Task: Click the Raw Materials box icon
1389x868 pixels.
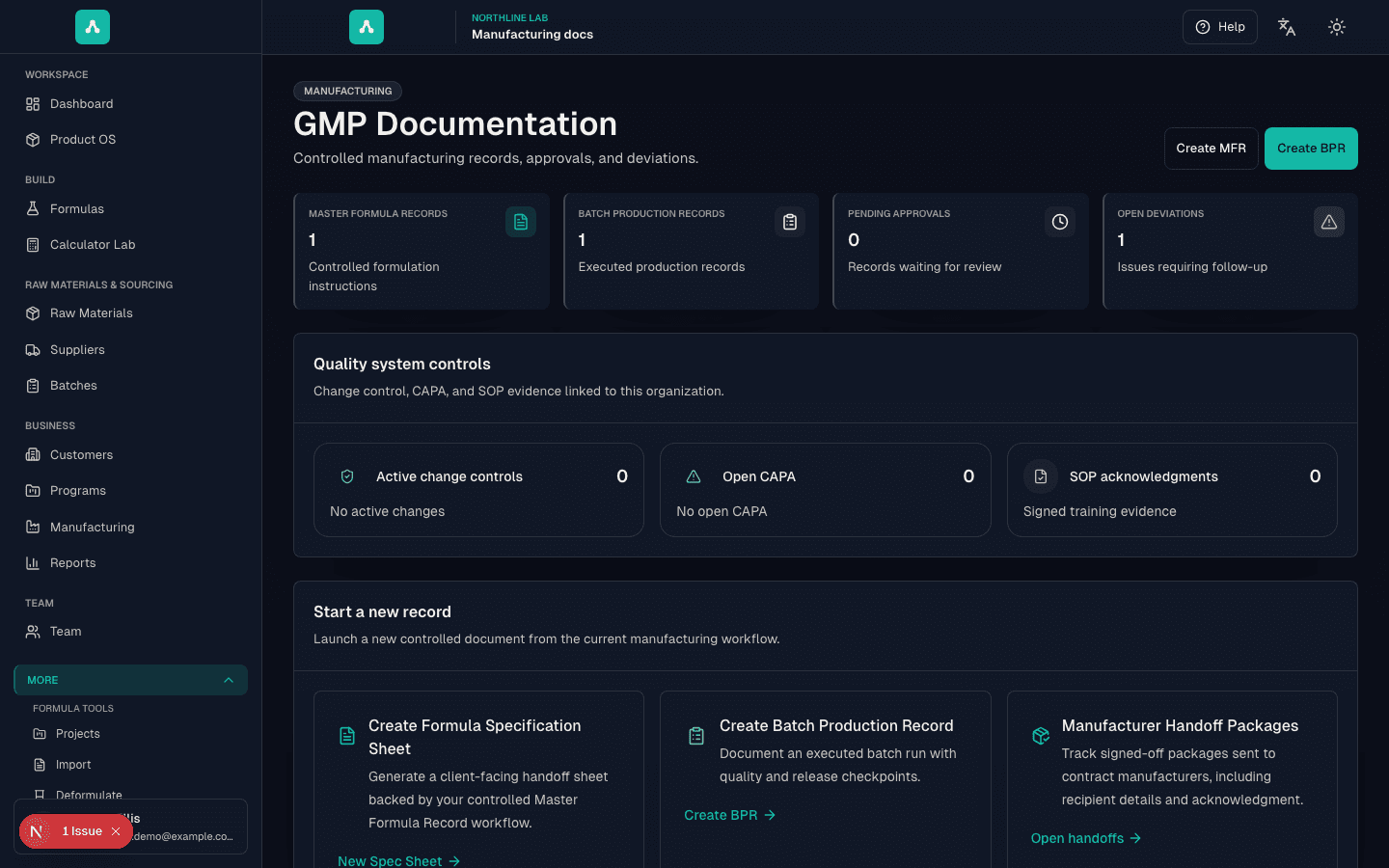Action: [33, 313]
